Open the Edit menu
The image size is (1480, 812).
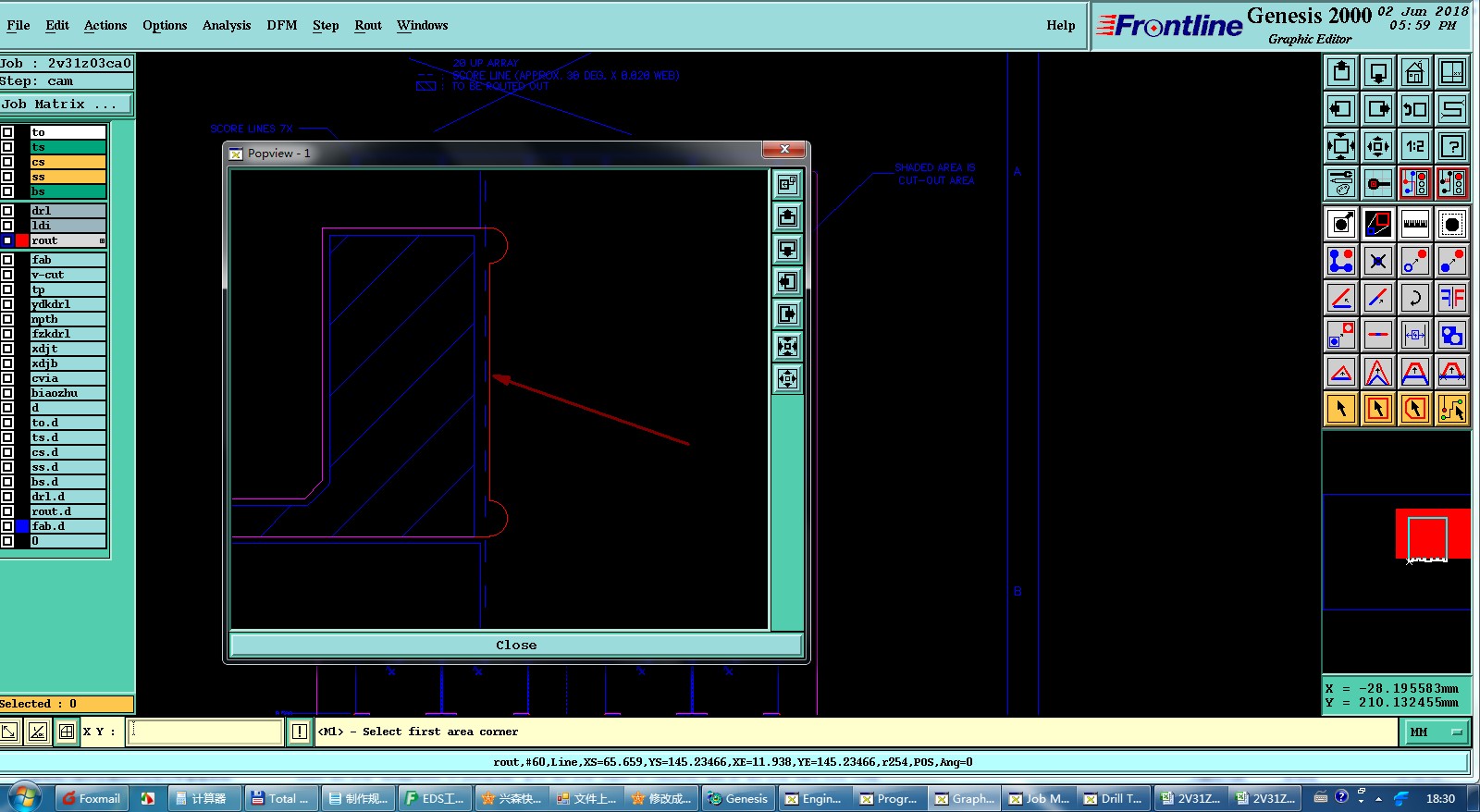(57, 25)
